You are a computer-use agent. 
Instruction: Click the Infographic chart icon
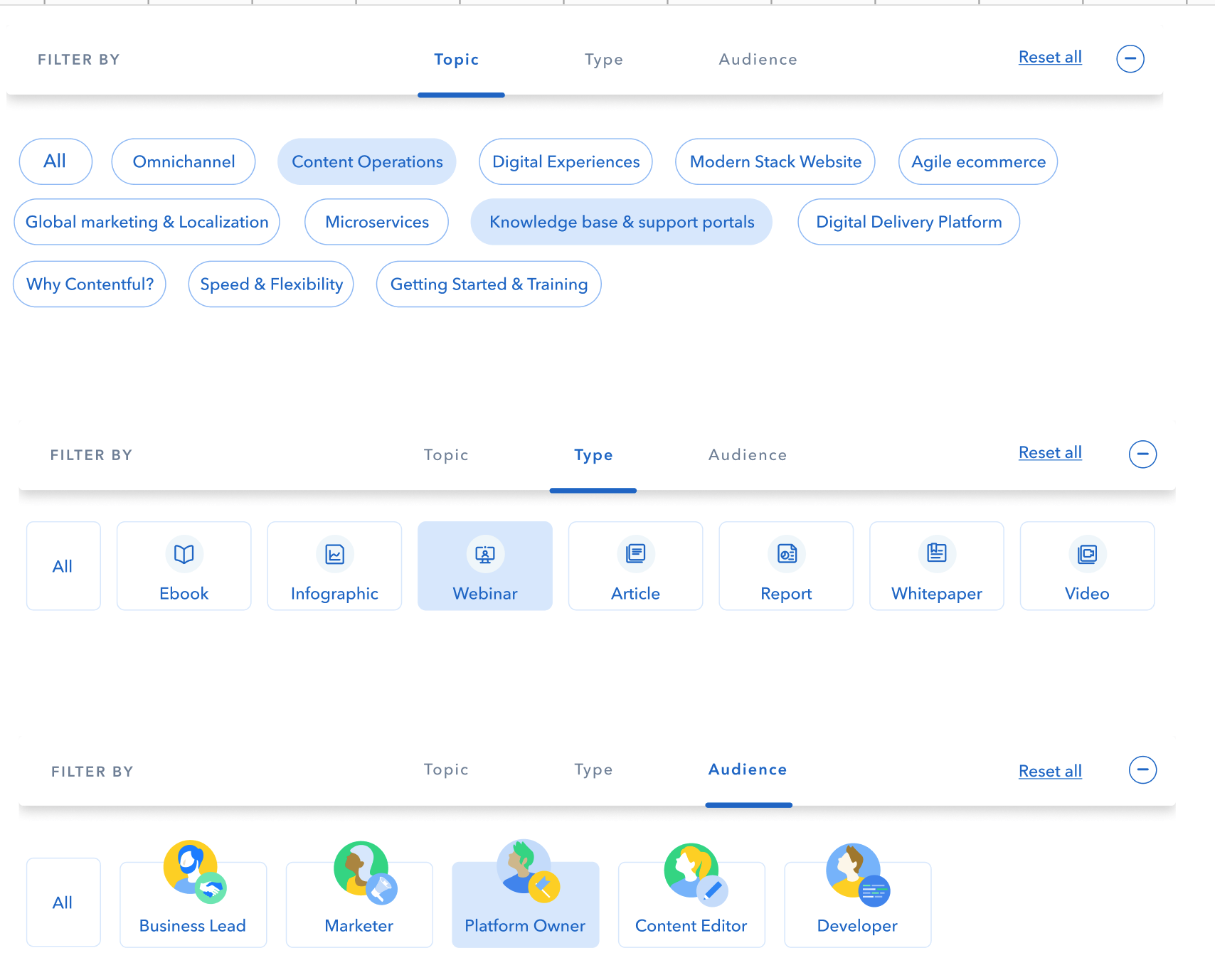[x=334, y=554]
